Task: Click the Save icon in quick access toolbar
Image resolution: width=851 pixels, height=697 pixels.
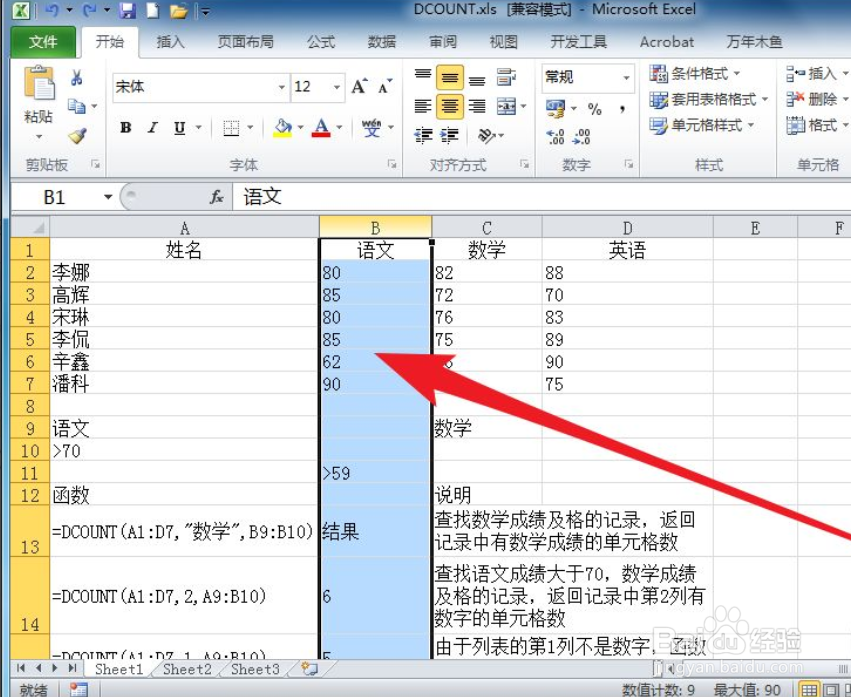Action: click(x=127, y=10)
